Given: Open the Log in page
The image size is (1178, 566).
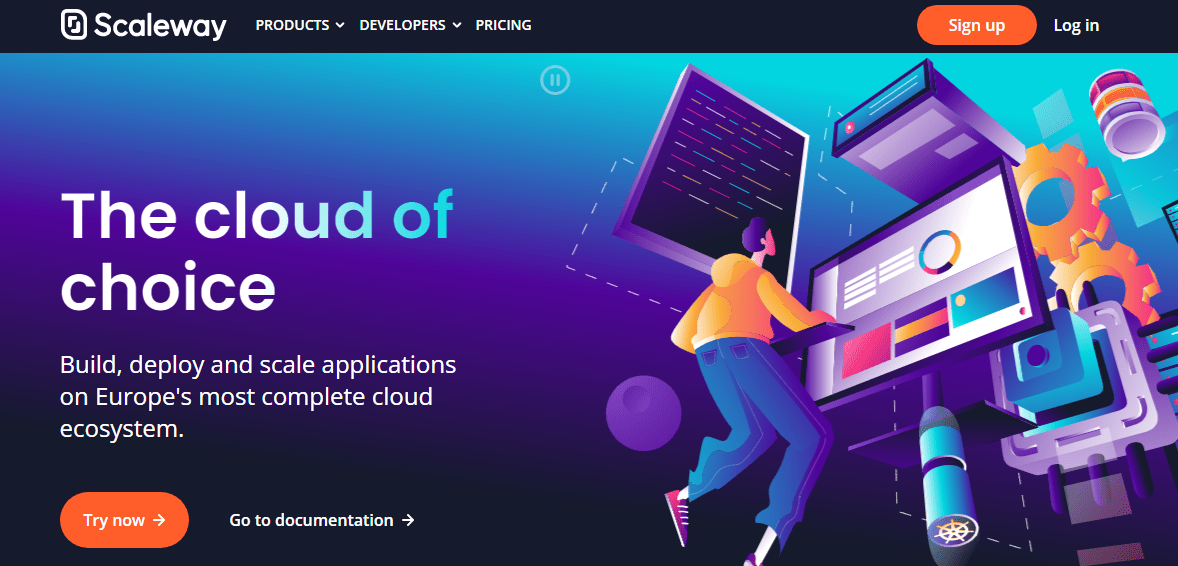Looking at the screenshot, I should (x=1076, y=25).
